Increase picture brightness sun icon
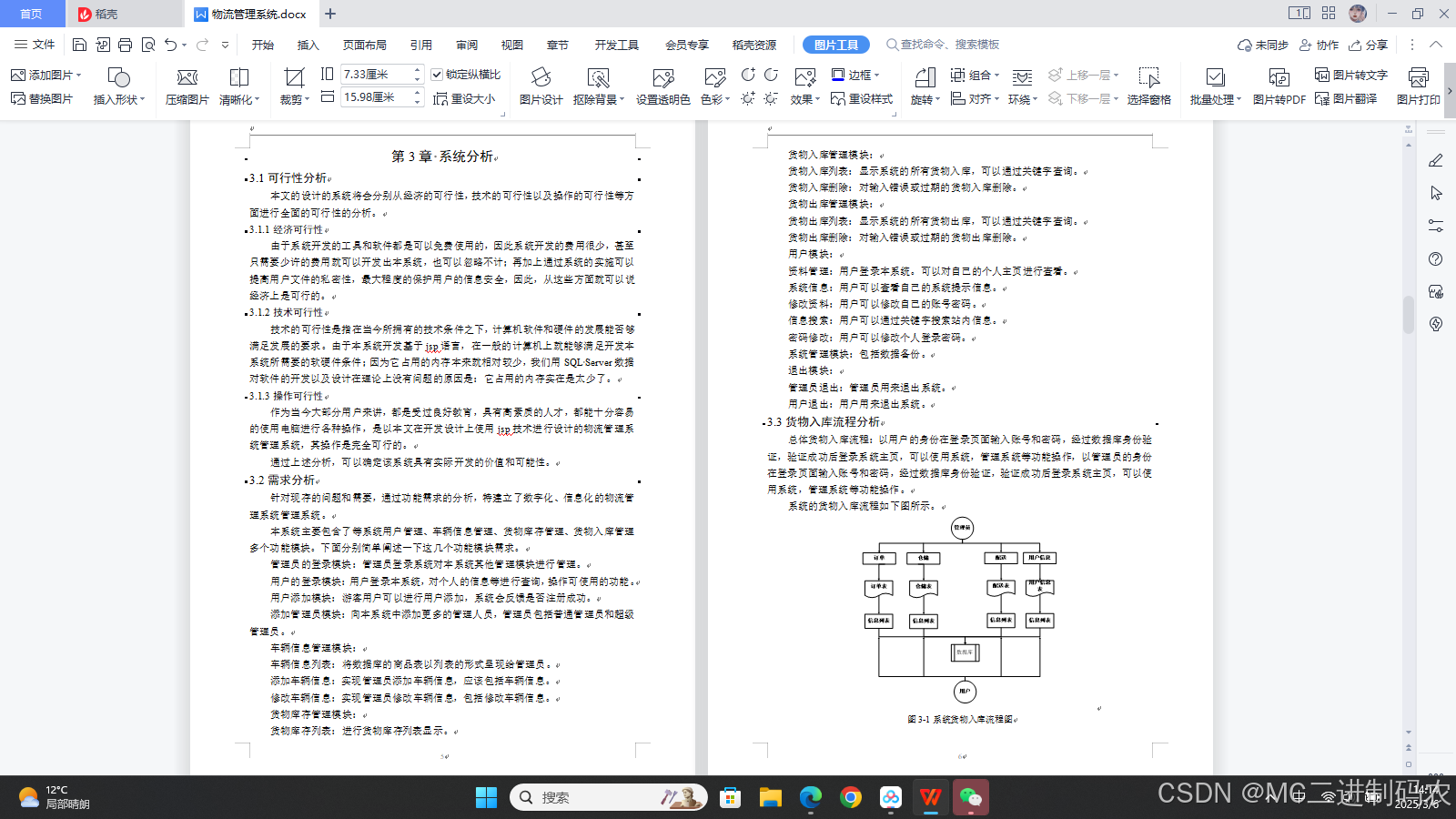 coord(748,98)
